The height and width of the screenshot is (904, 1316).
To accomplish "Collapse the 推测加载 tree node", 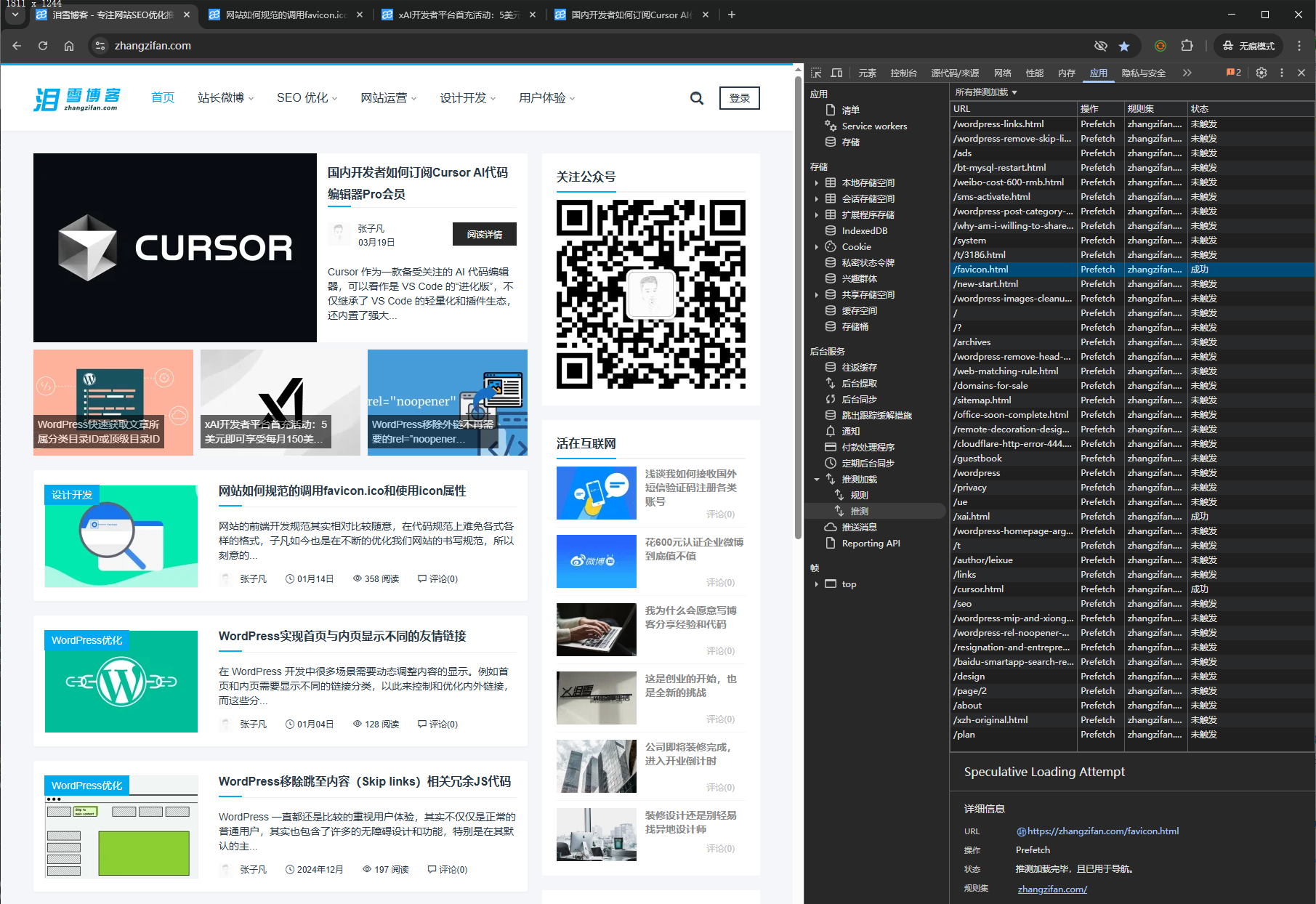I will tap(817, 479).
